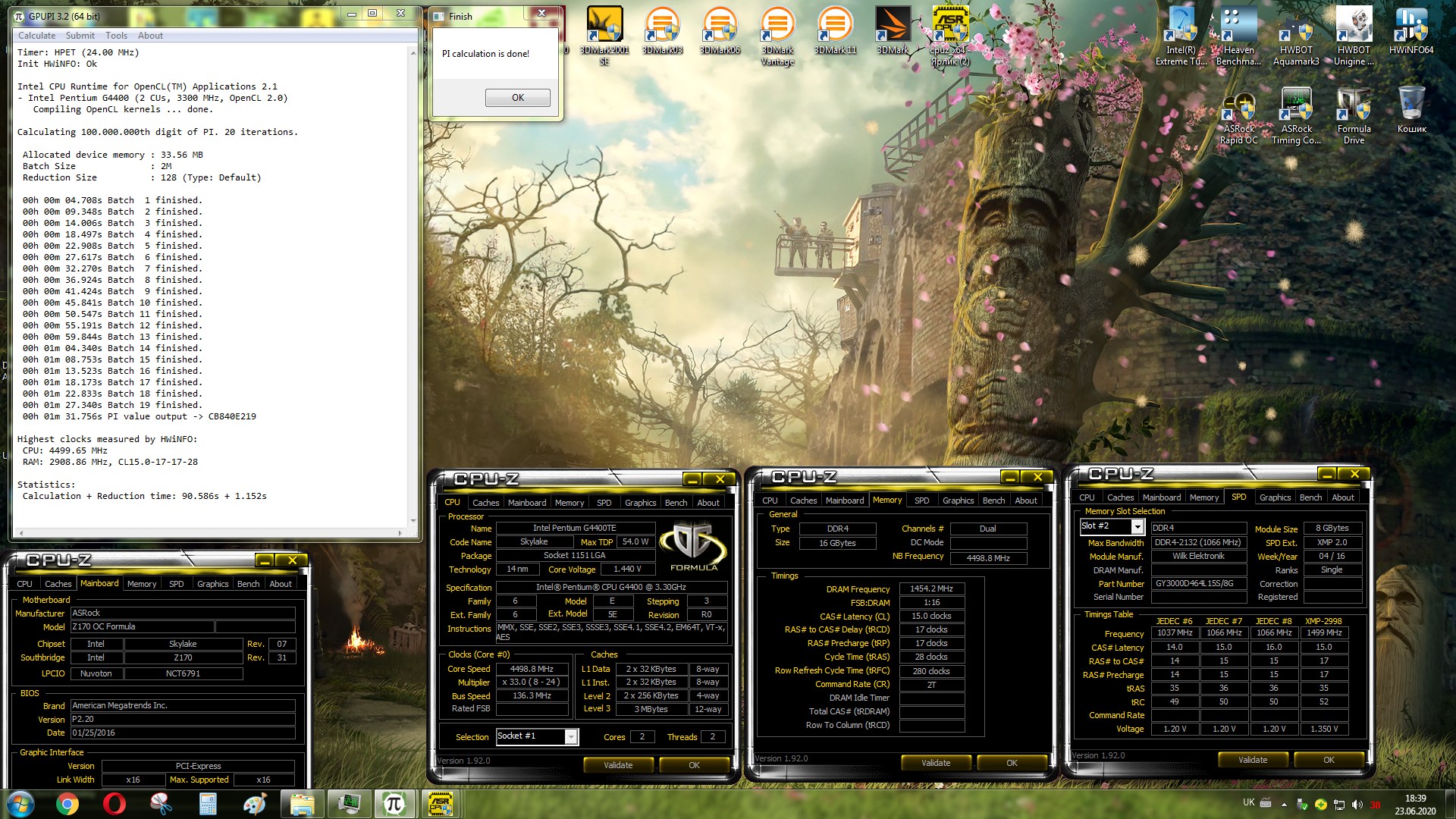The height and width of the screenshot is (819, 1456).
Task: Open the ASRock Timing Configurator desktop icon
Action: tap(1296, 115)
